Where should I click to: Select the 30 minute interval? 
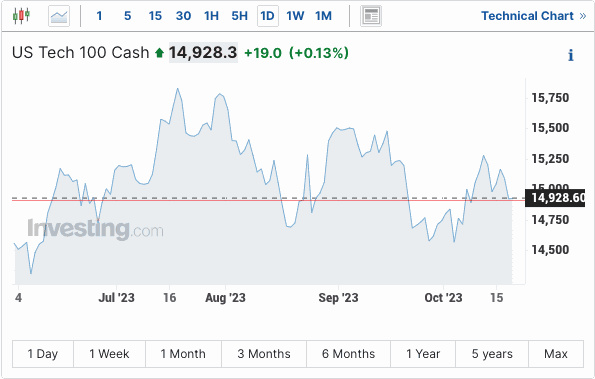point(183,16)
